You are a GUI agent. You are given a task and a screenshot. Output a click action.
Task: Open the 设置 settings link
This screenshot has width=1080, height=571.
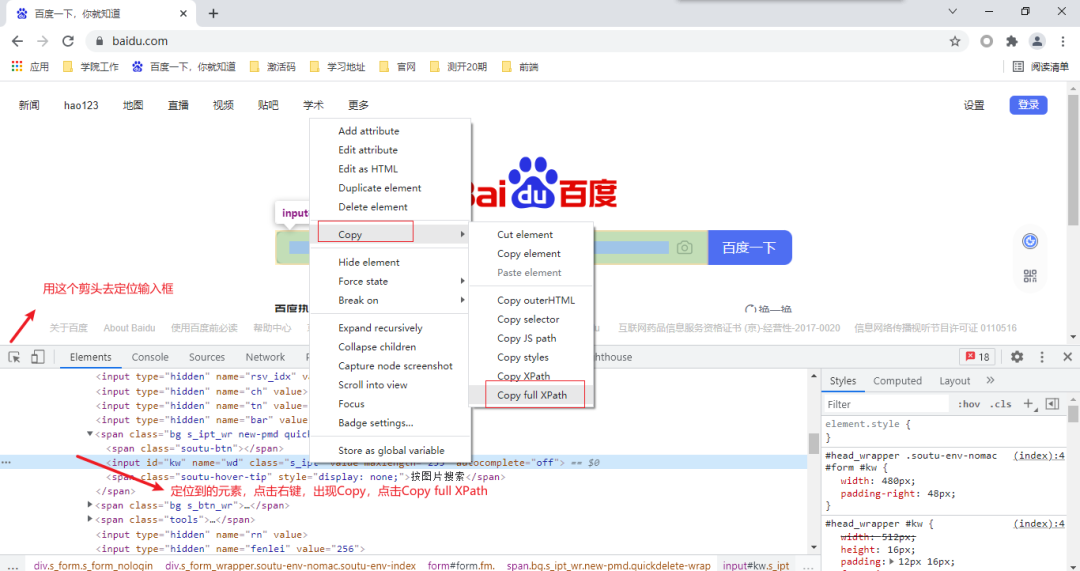(974, 105)
